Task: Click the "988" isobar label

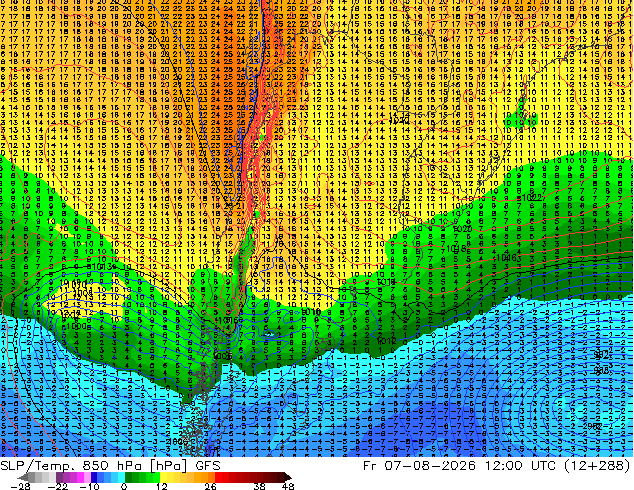Action: tap(601, 370)
